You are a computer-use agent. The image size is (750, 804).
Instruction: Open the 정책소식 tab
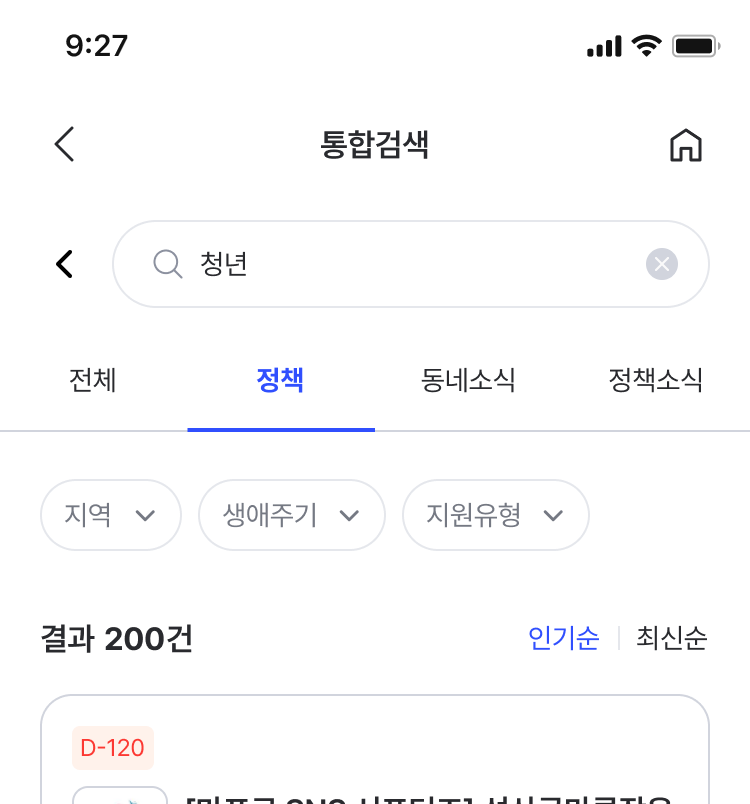(655, 380)
